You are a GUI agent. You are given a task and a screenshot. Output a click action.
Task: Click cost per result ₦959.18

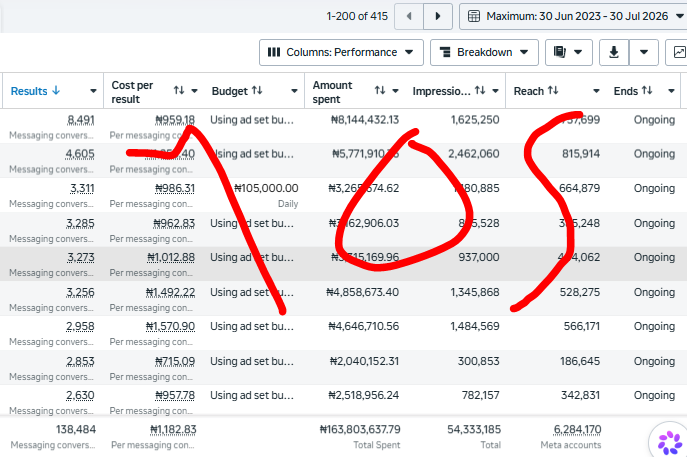point(175,120)
